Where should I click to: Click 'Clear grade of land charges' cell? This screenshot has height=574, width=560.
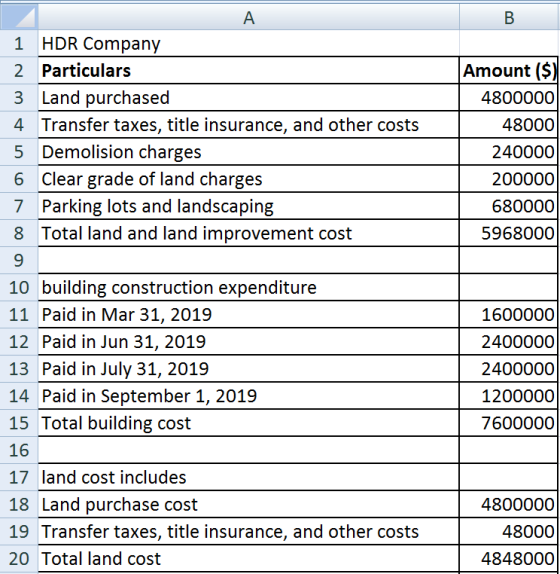[x=249, y=179]
